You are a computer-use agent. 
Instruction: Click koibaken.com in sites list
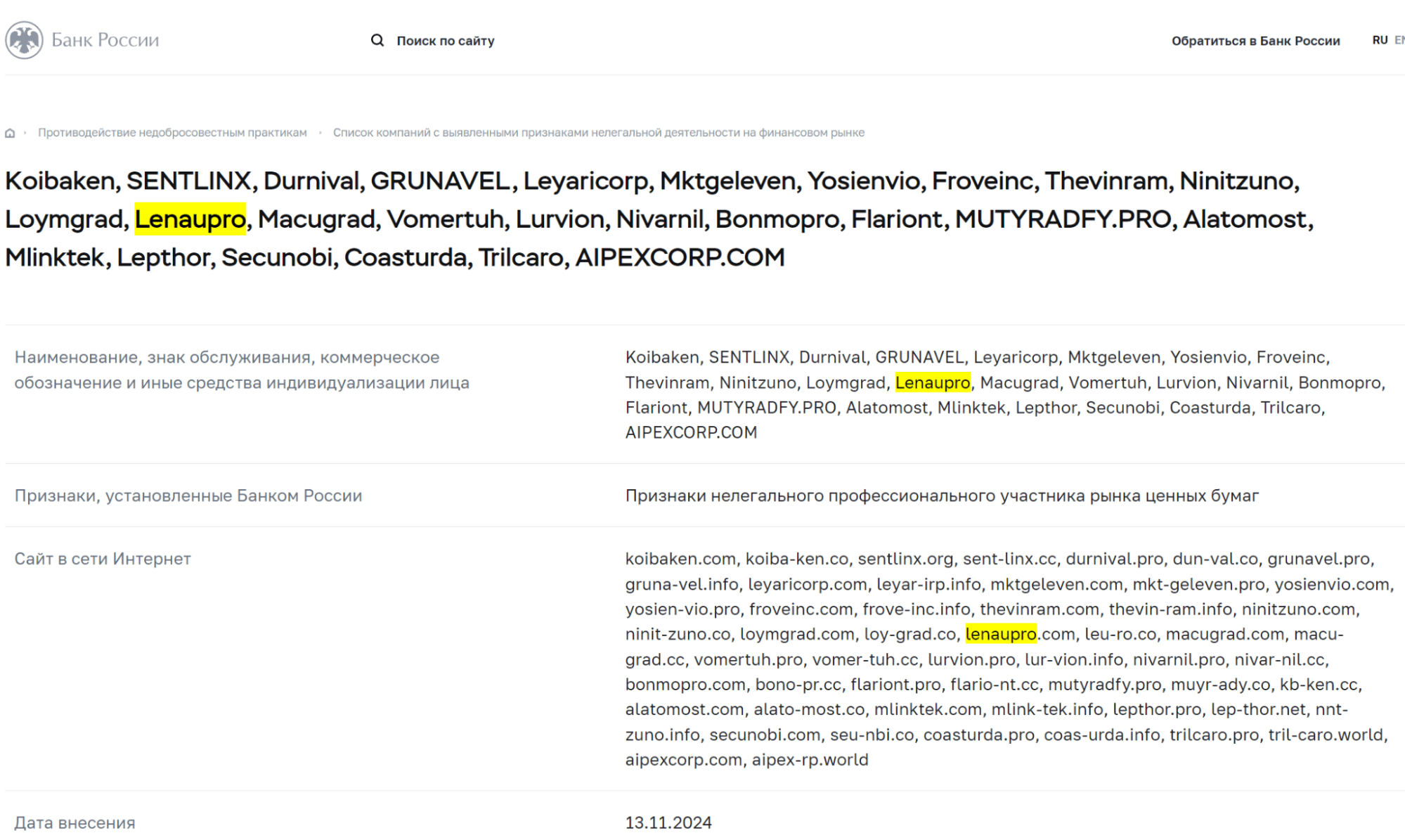click(x=680, y=559)
